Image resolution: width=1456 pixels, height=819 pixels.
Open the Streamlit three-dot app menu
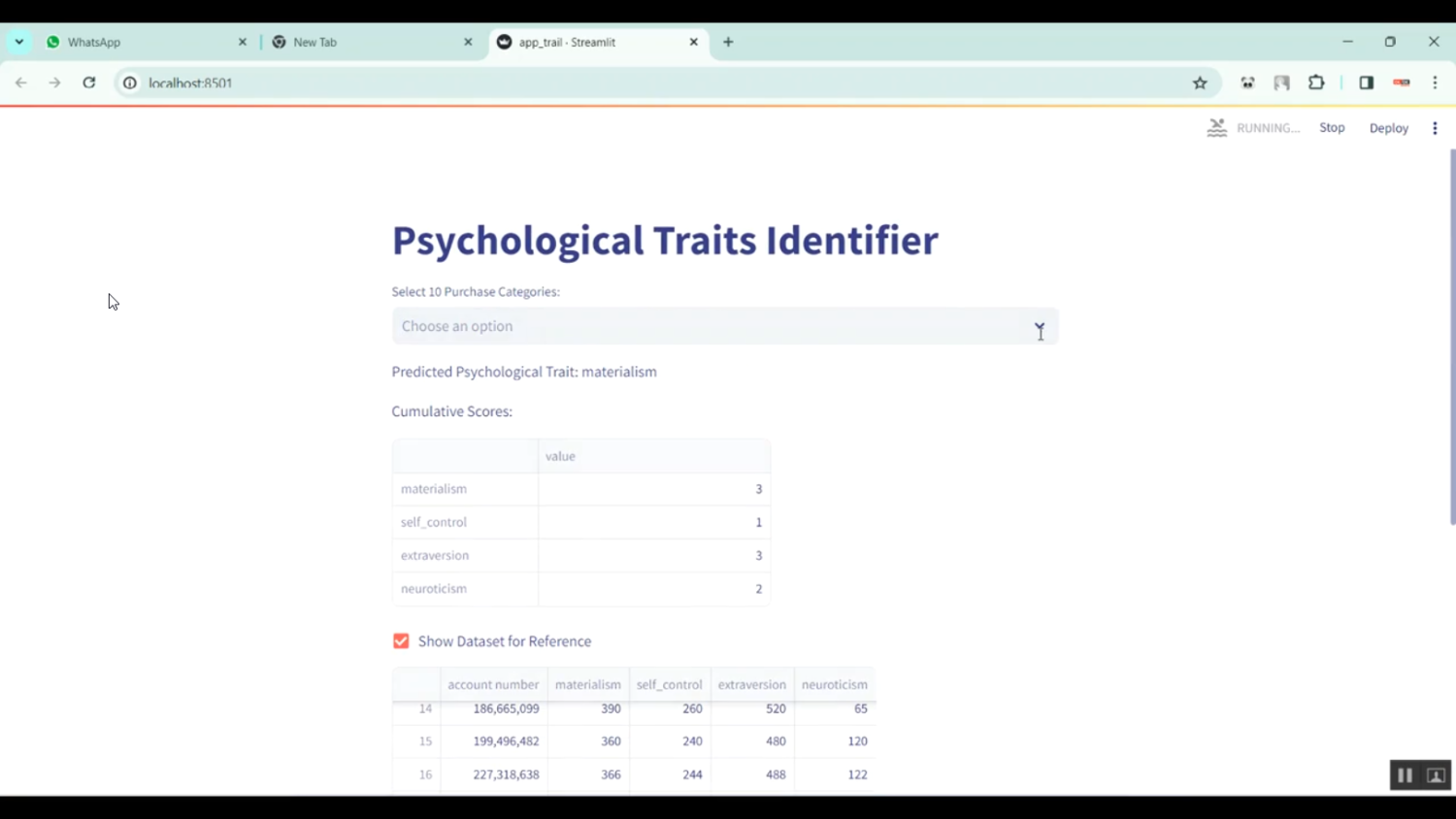click(x=1435, y=128)
